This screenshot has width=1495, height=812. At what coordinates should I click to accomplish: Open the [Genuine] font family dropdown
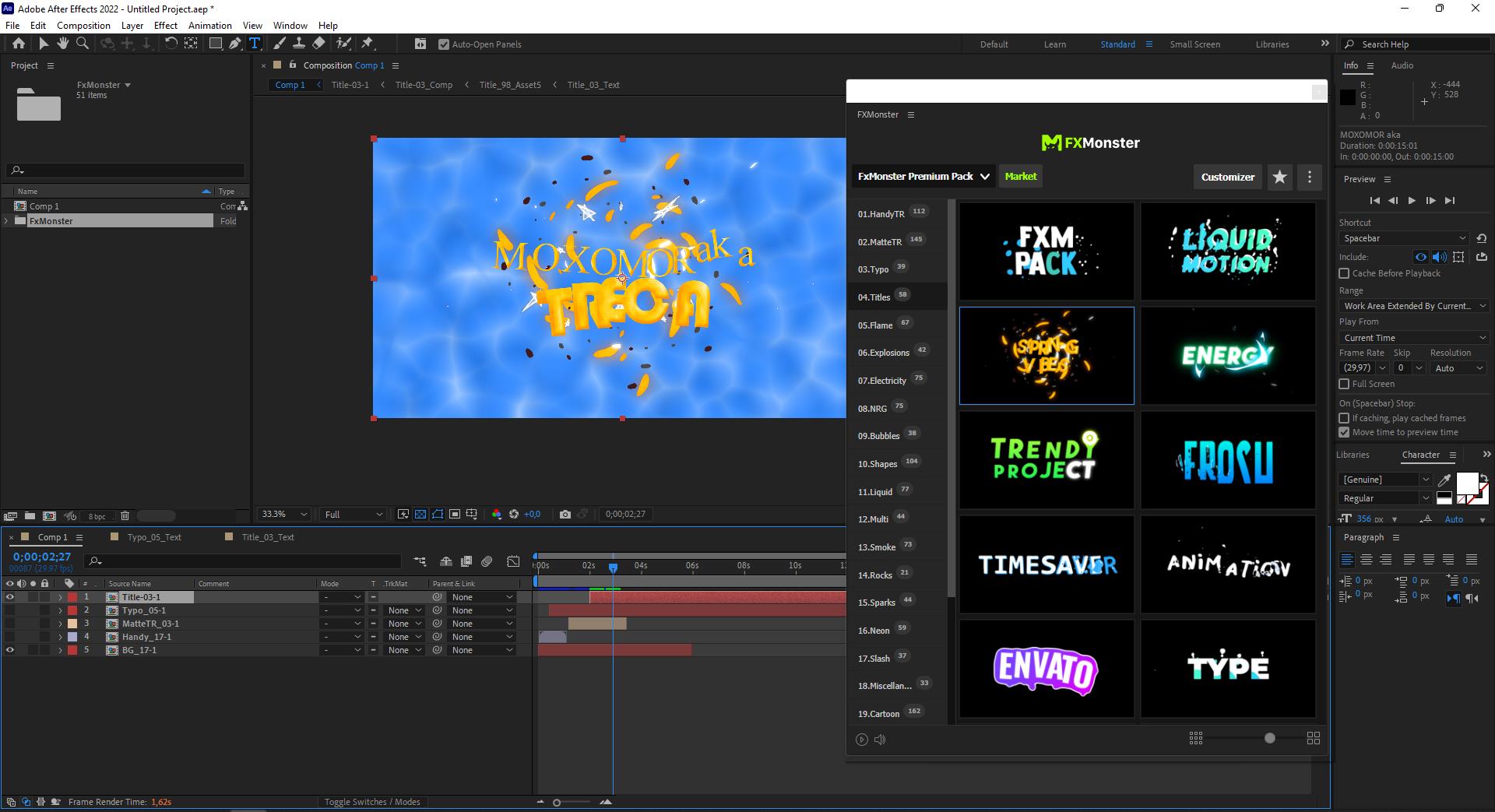point(1386,480)
